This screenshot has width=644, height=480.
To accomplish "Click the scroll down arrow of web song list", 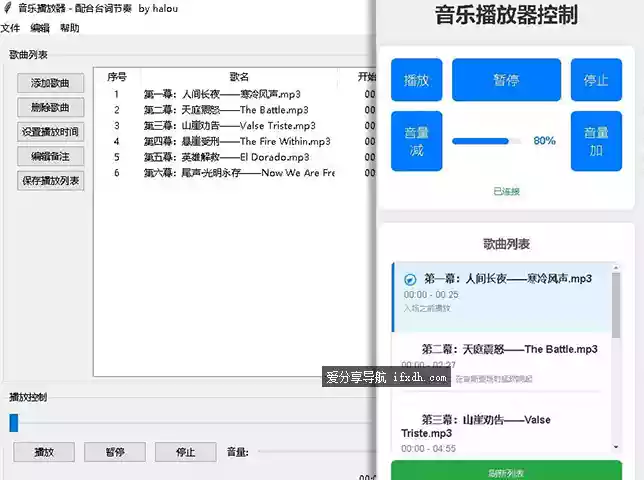I will click(x=616, y=447).
